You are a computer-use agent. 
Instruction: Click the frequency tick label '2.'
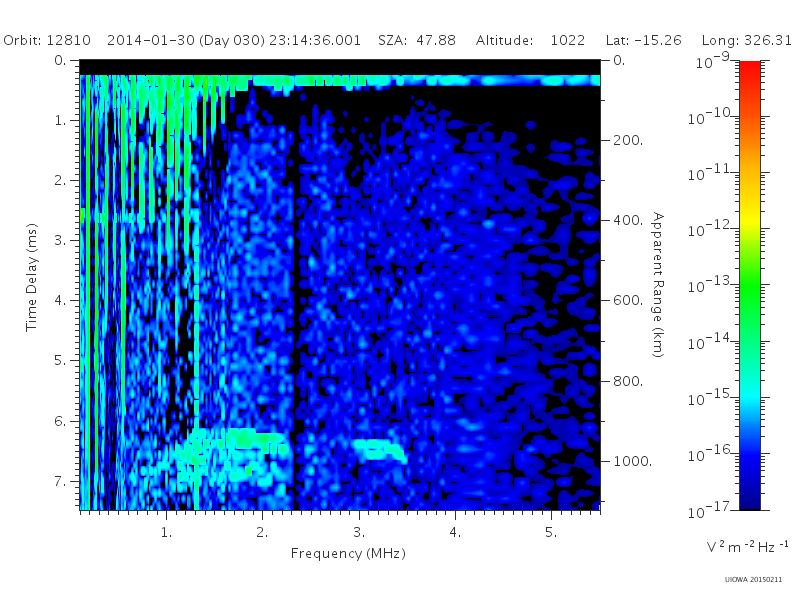(x=262, y=532)
